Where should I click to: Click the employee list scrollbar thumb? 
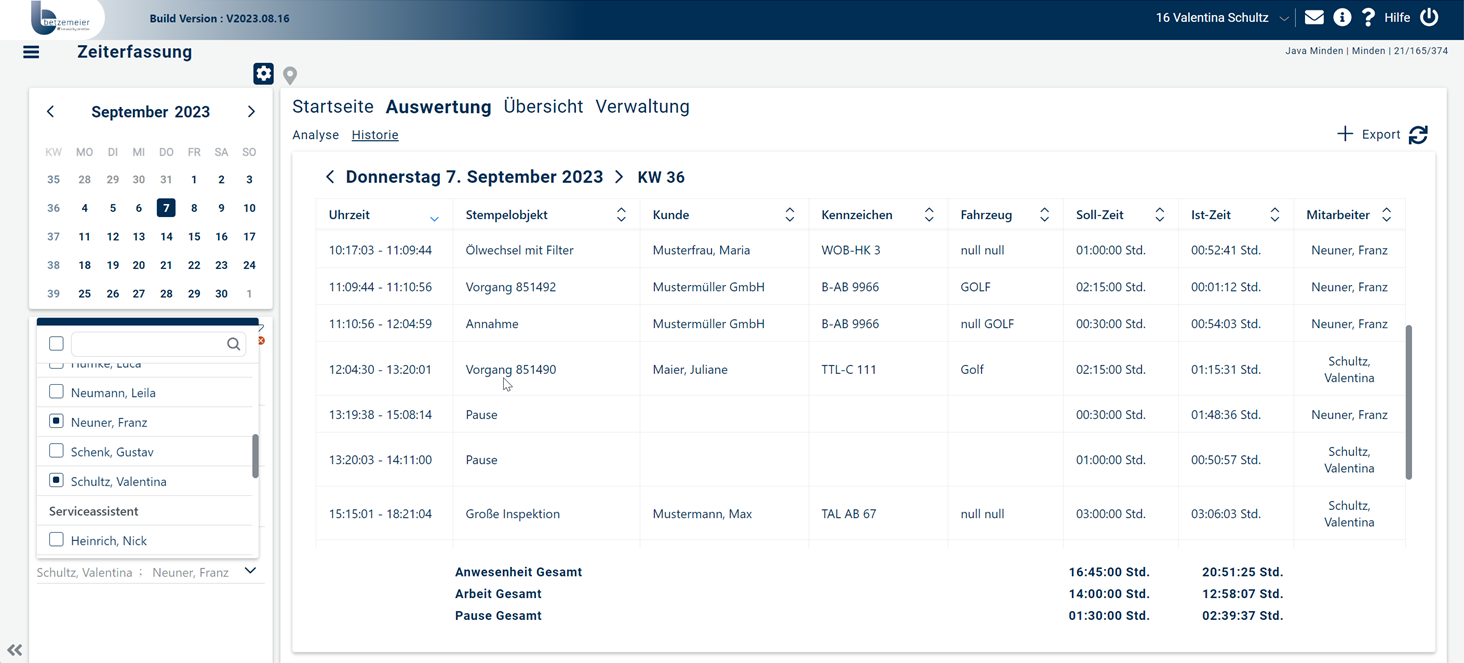point(255,456)
